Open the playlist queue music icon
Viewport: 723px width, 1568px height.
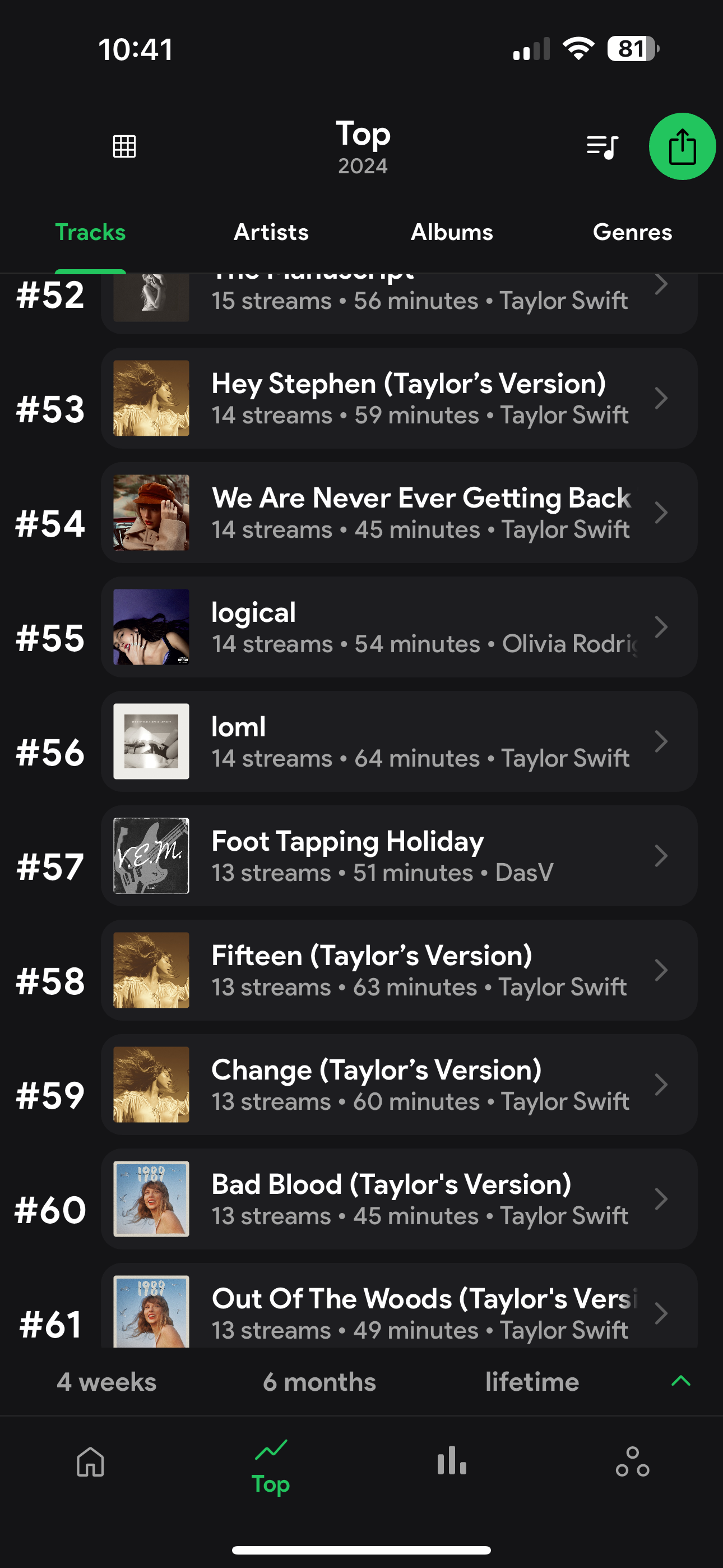602,147
